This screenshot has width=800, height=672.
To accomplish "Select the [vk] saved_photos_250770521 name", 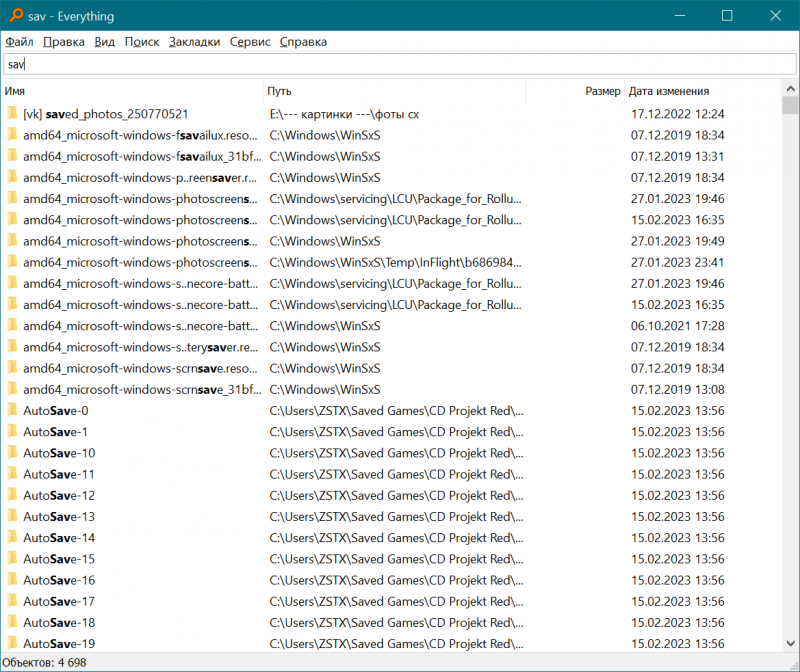I will point(106,114).
